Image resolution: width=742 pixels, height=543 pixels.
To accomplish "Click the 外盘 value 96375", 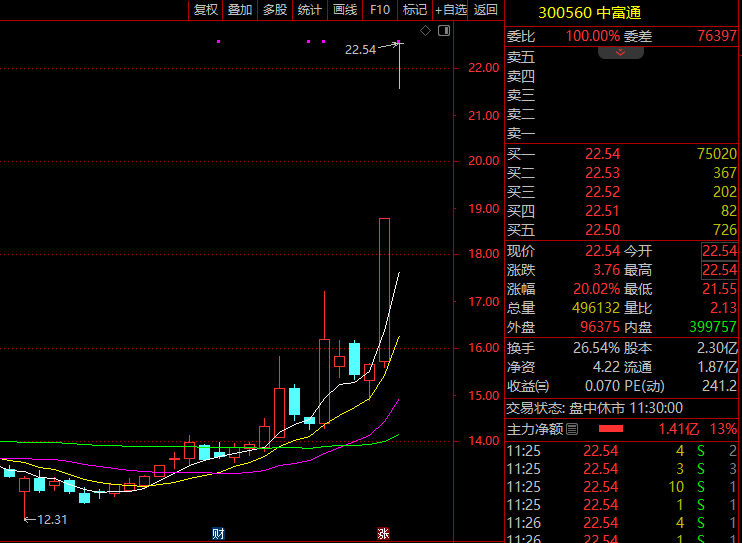I will [600, 327].
